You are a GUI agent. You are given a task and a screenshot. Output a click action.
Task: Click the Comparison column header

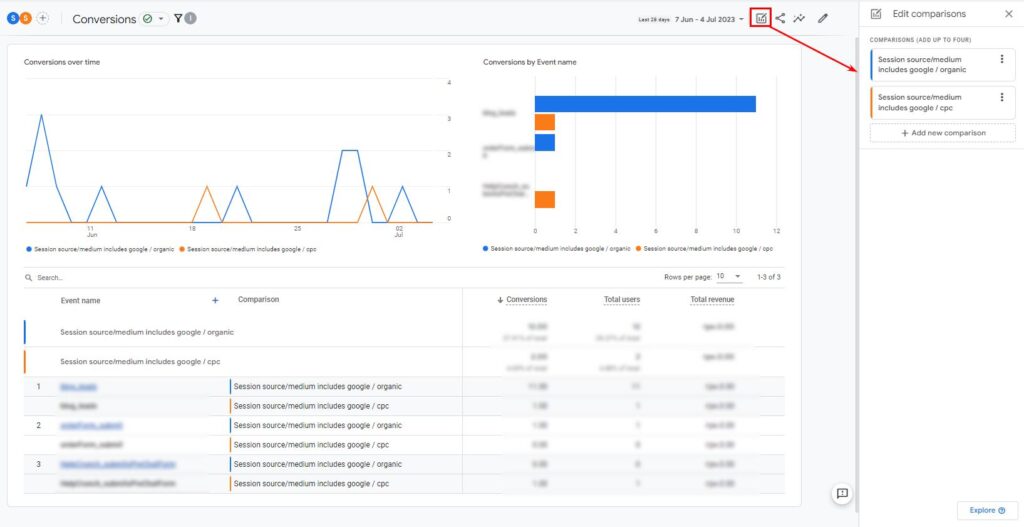(x=258, y=300)
